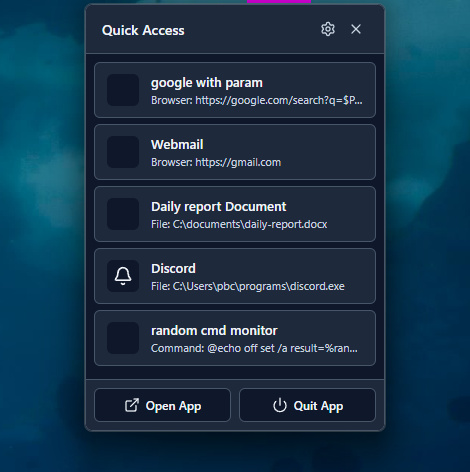Launch the google with param entry
The height and width of the screenshot is (472, 470).
235,90
